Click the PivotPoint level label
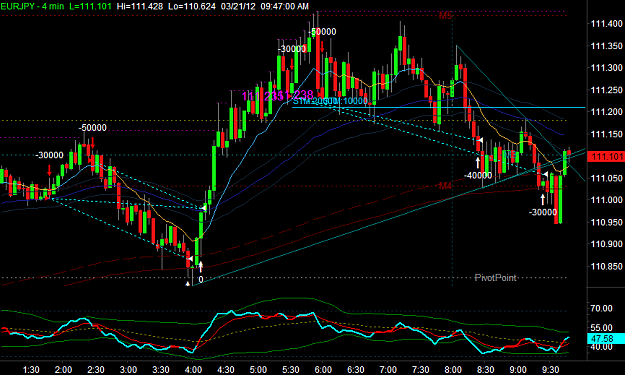The height and width of the screenshot is (375, 625). [495, 277]
